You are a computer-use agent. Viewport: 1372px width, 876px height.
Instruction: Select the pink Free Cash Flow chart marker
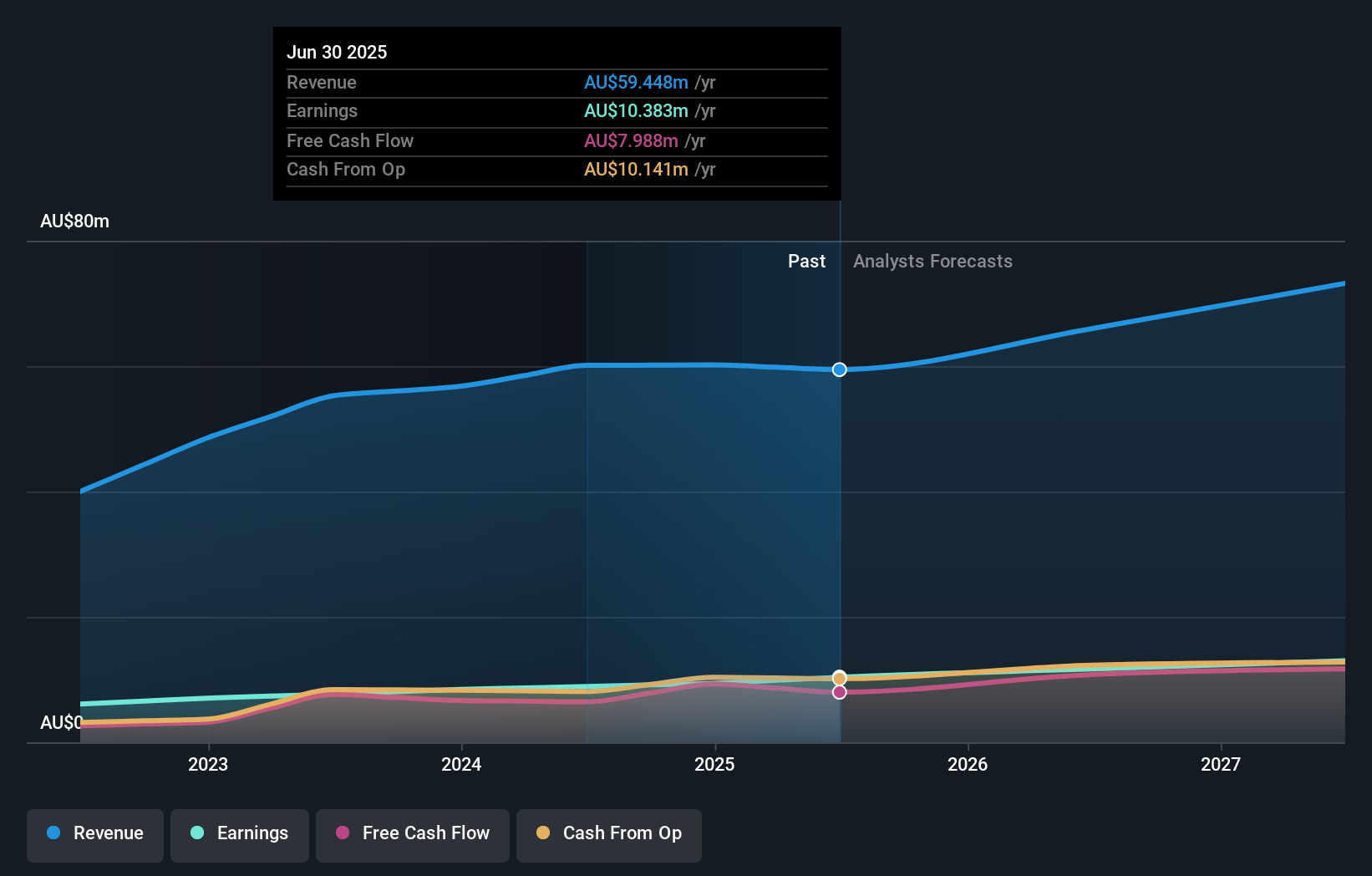click(839, 692)
